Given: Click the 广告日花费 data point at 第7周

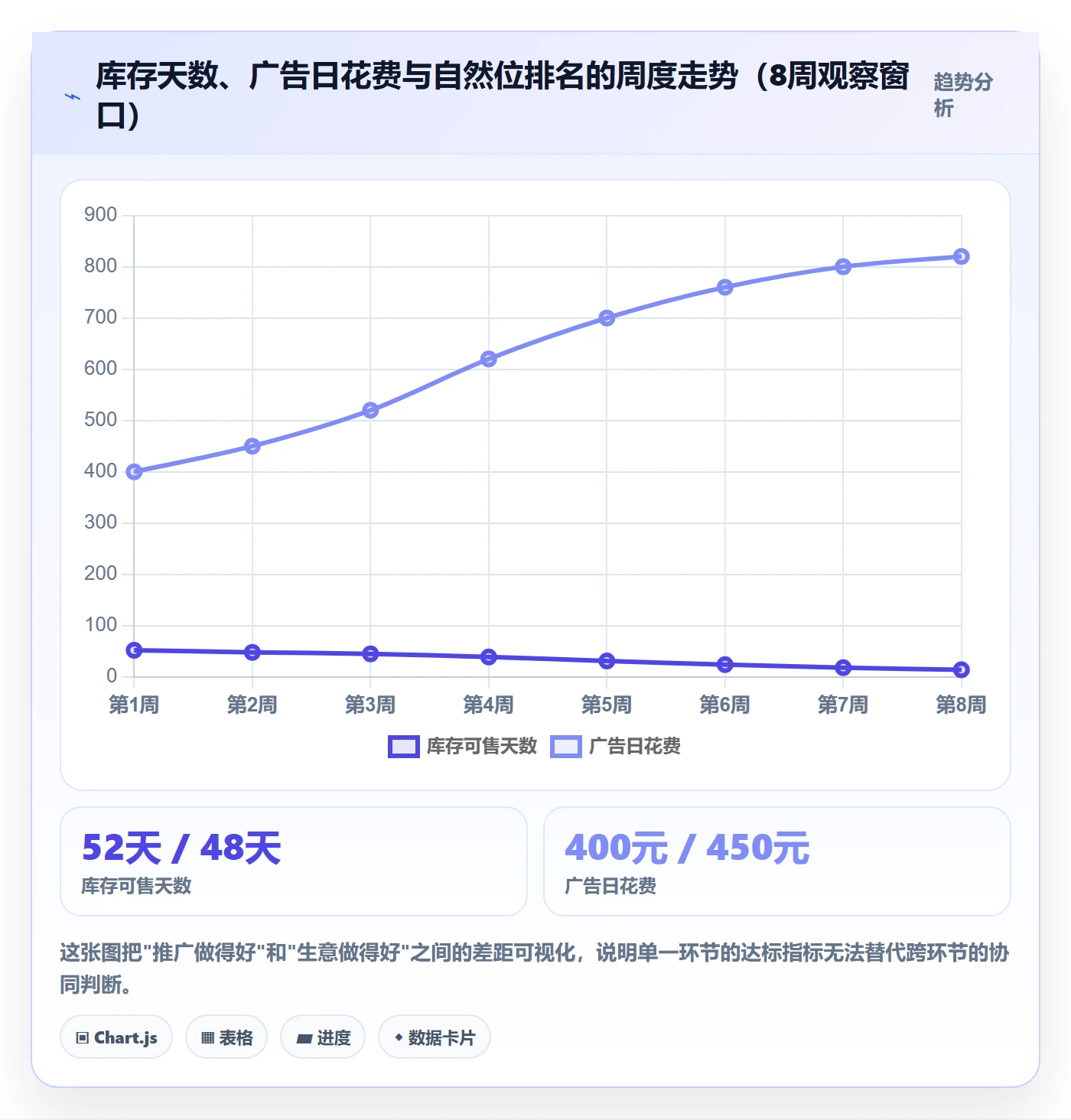Looking at the screenshot, I should click(x=843, y=267).
